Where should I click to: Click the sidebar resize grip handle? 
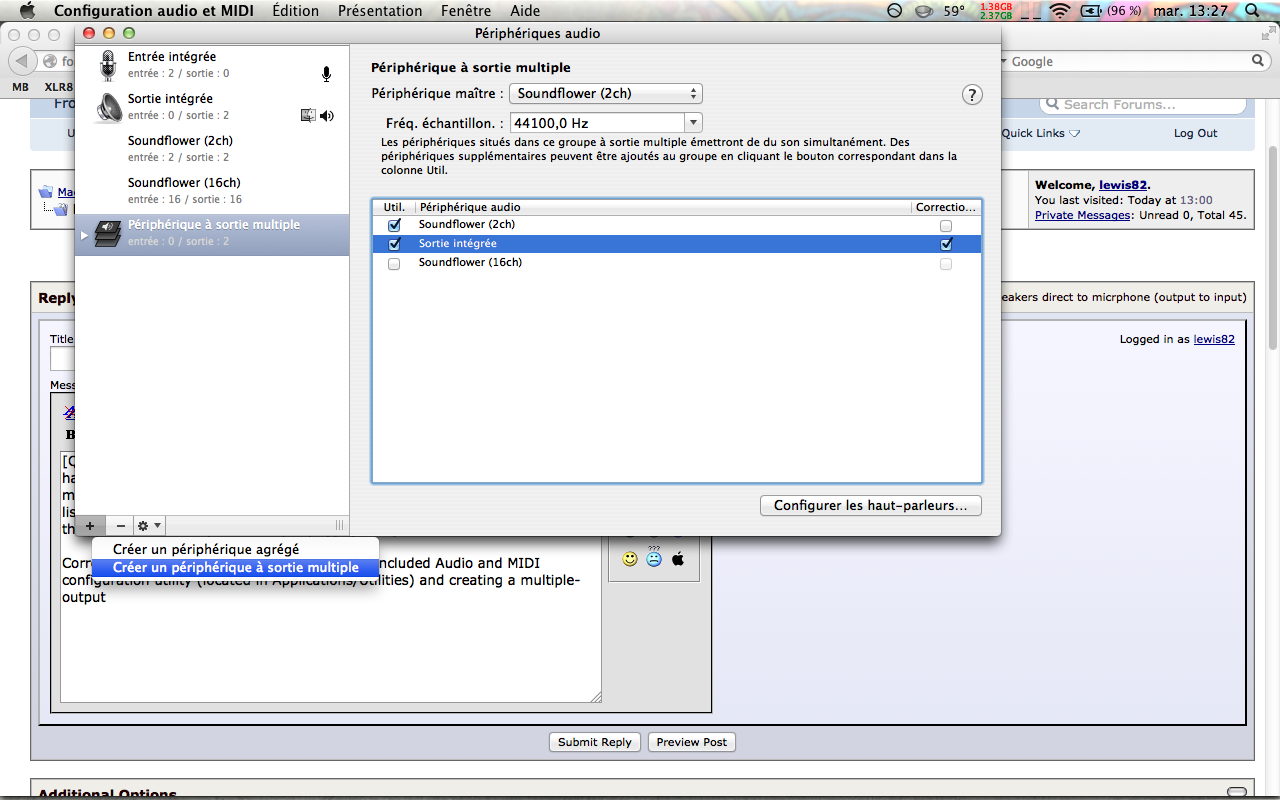point(339,525)
